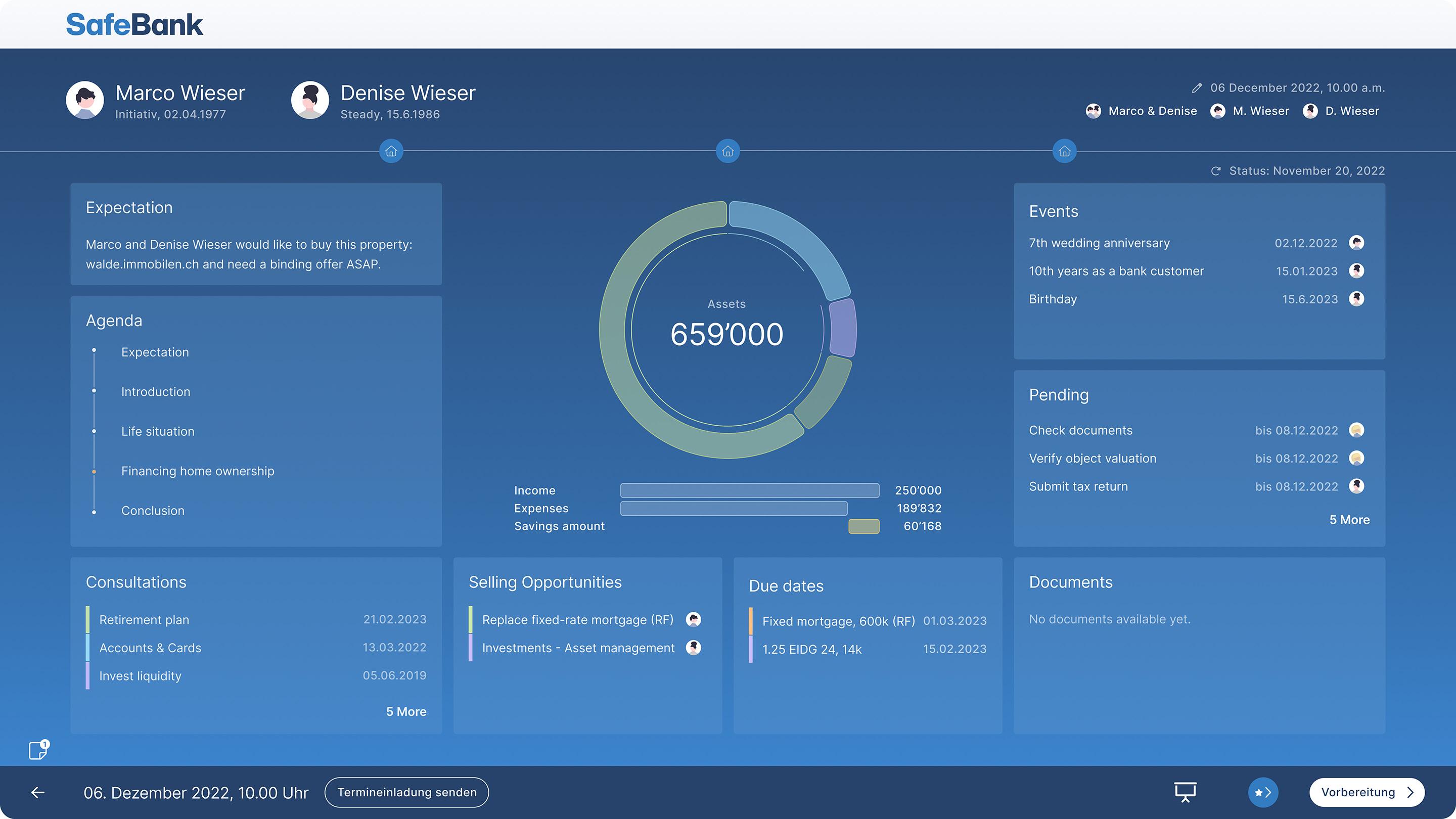Click the Income bar
1456x819 pixels.
coord(749,490)
